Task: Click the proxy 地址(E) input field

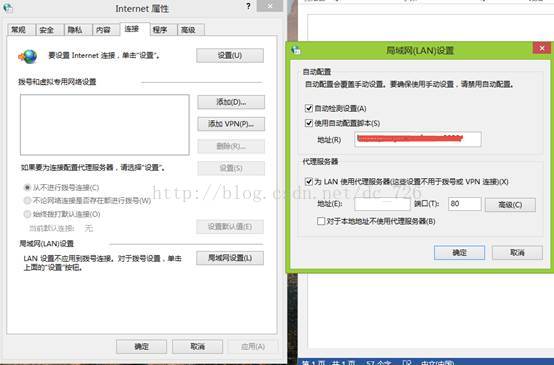Action: click(x=382, y=204)
